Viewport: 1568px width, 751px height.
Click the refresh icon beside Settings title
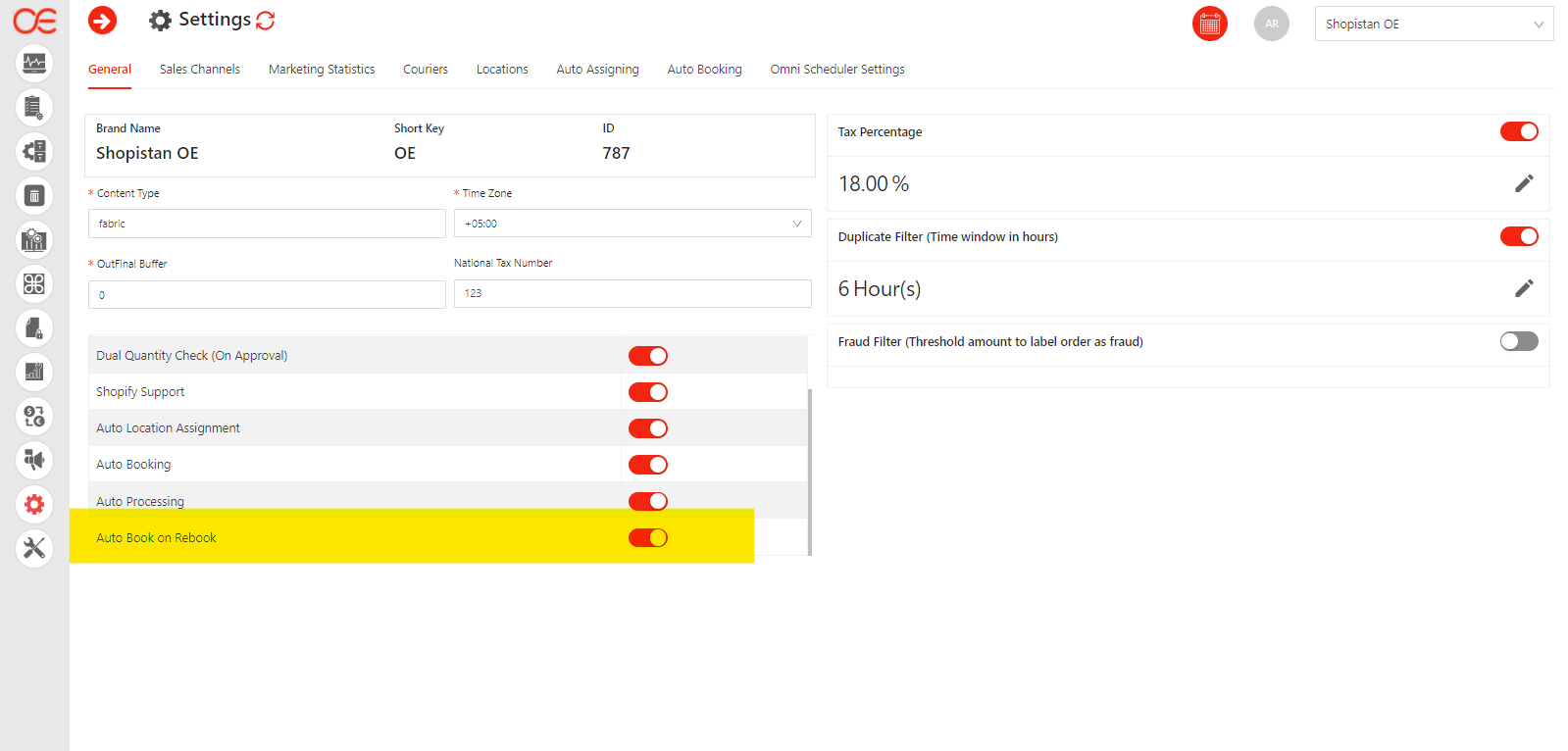266,21
